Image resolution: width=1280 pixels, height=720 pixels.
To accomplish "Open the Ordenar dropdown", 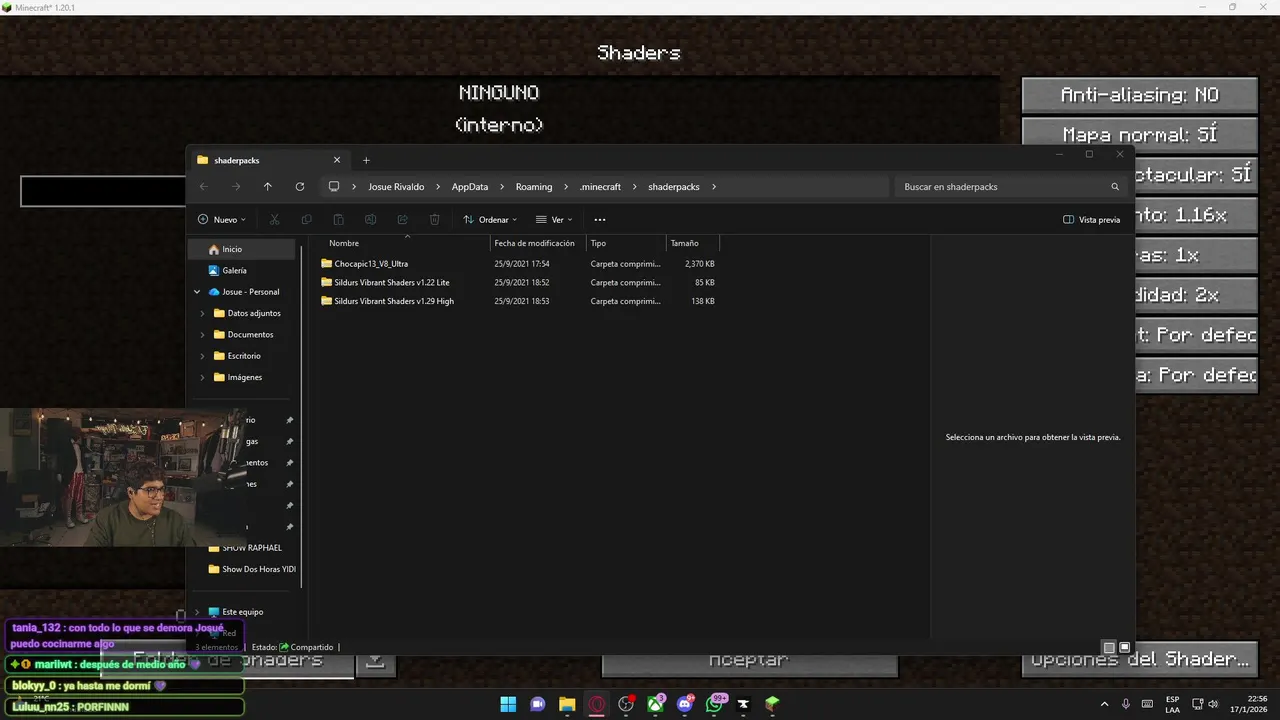I will coord(490,219).
